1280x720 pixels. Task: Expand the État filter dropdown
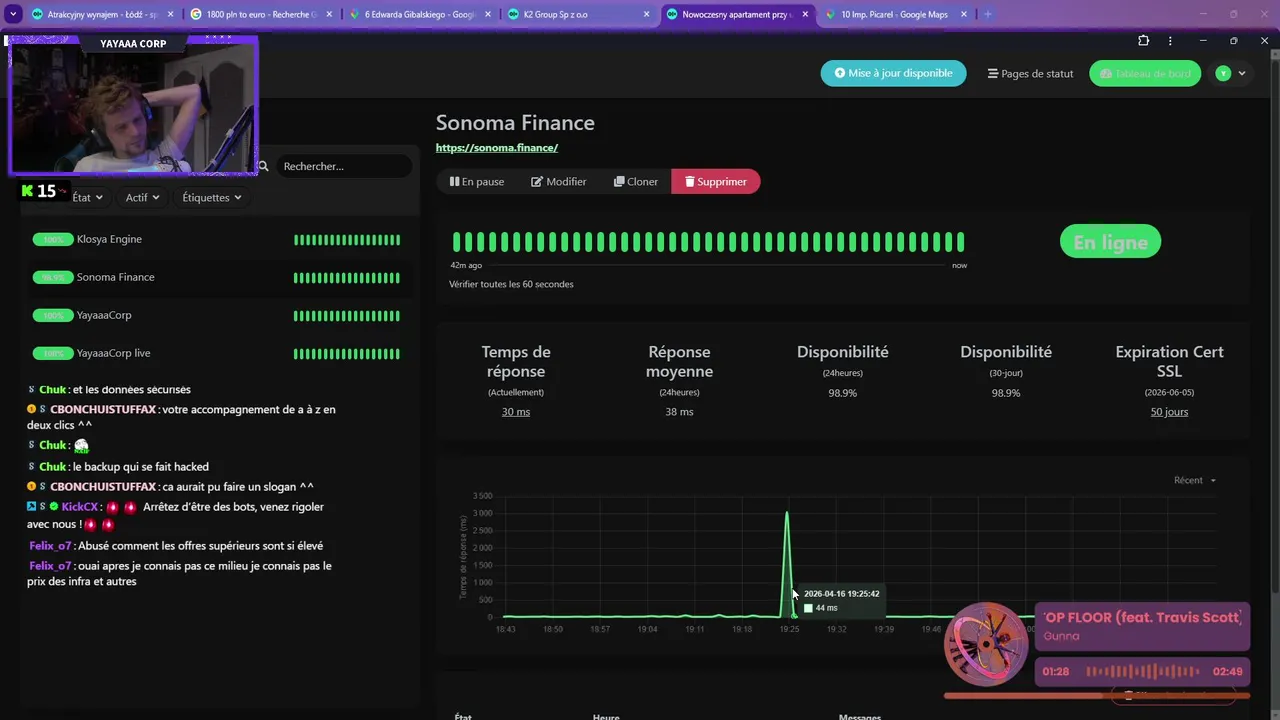pyautogui.click(x=87, y=198)
